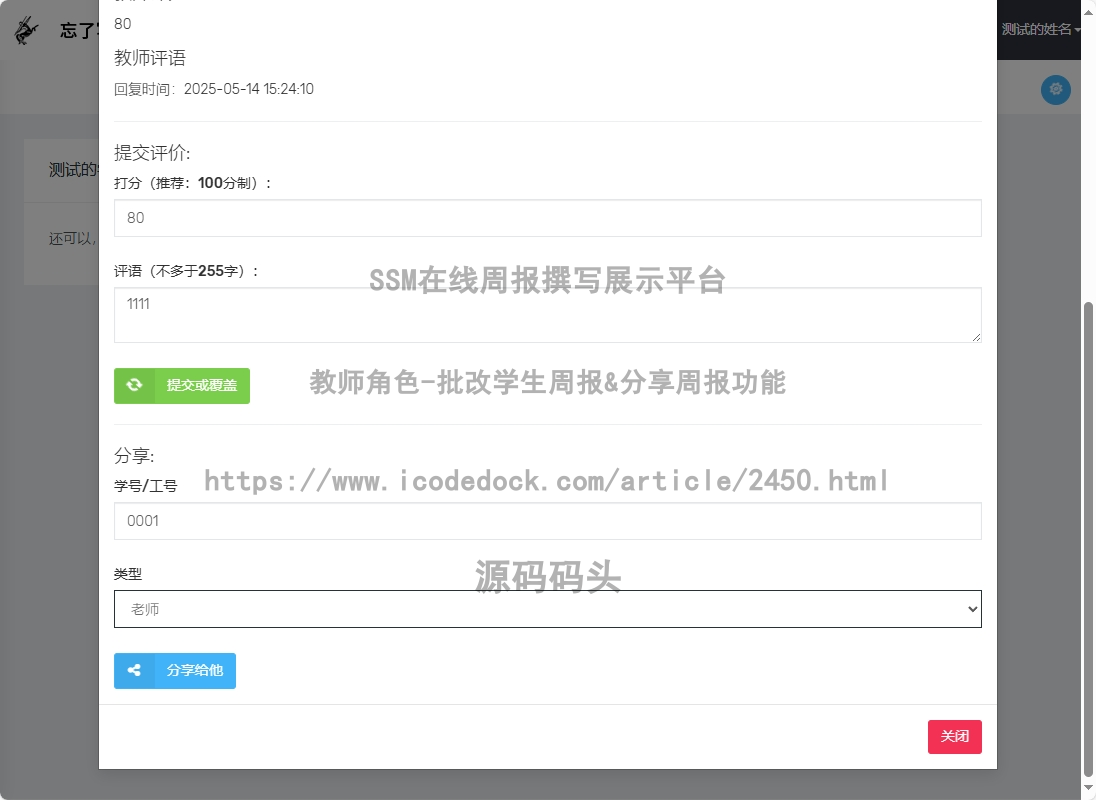Open the gear settings icon

coord(1055,90)
